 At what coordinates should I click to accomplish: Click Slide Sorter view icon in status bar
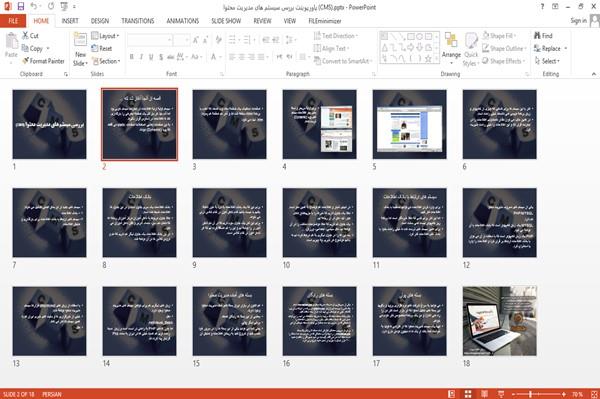(x=468, y=394)
